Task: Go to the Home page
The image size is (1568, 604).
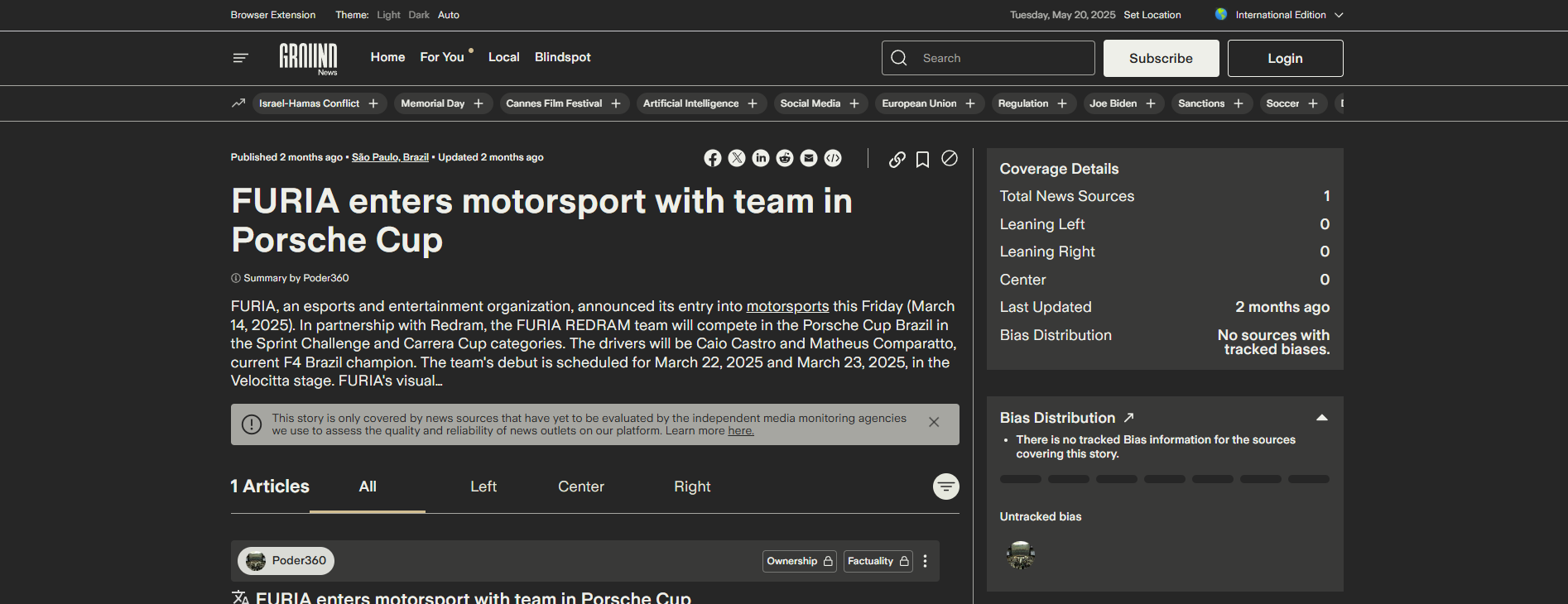Action: pyautogui.click(x=387, y=57)
